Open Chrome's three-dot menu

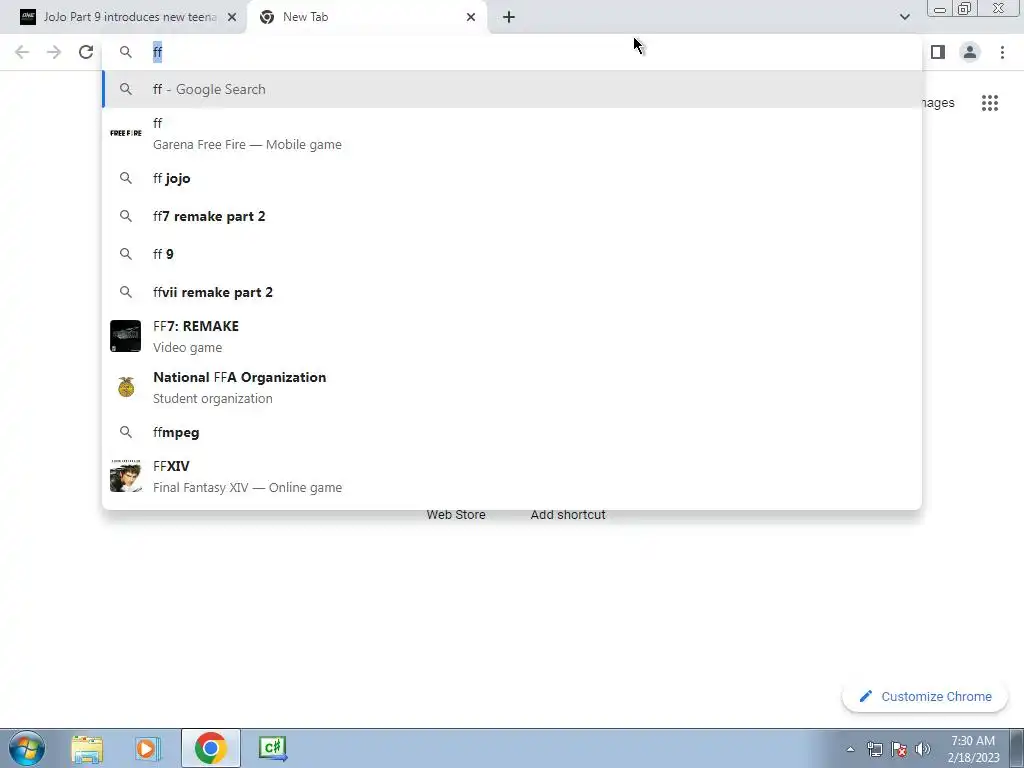(1002, 52)
